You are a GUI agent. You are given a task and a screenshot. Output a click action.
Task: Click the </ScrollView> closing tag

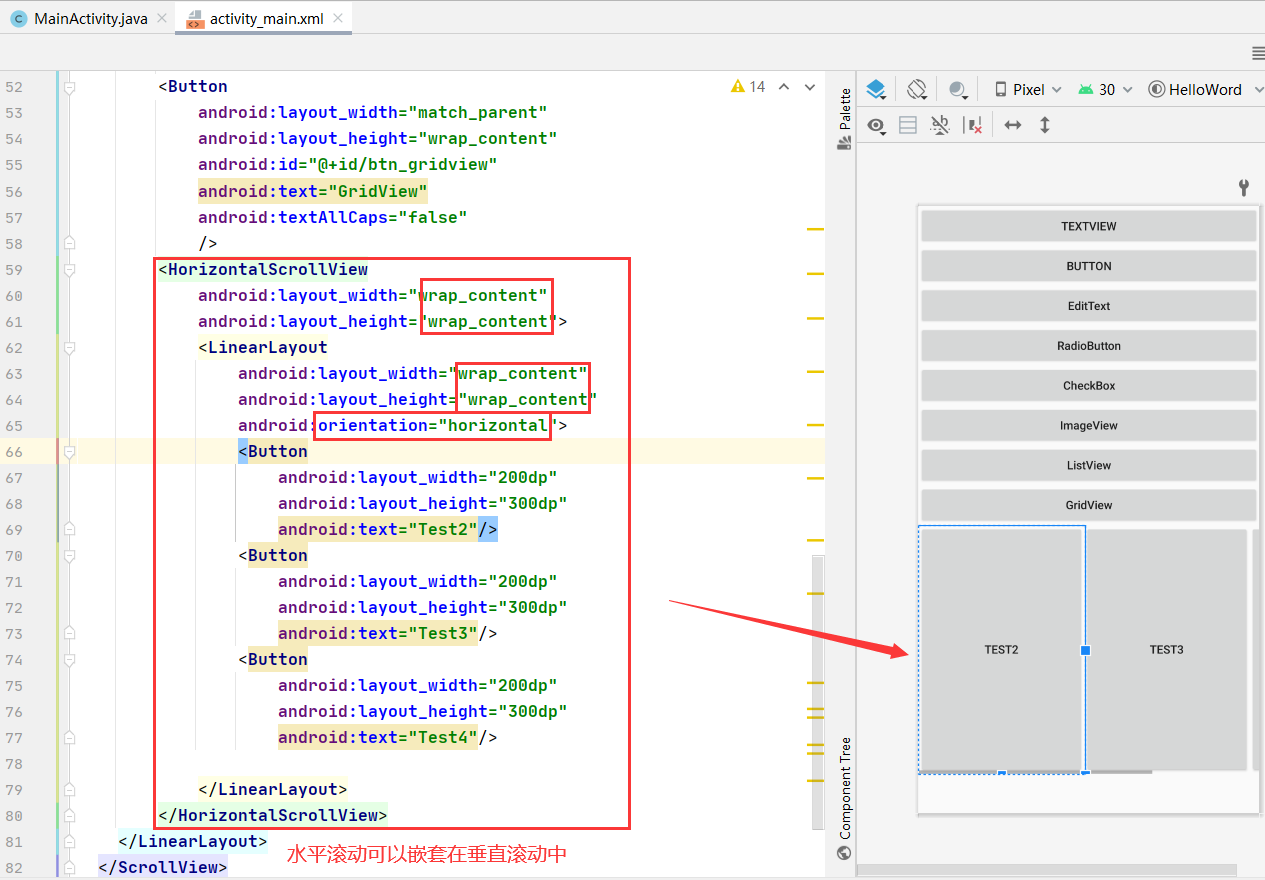click(163, 867)
